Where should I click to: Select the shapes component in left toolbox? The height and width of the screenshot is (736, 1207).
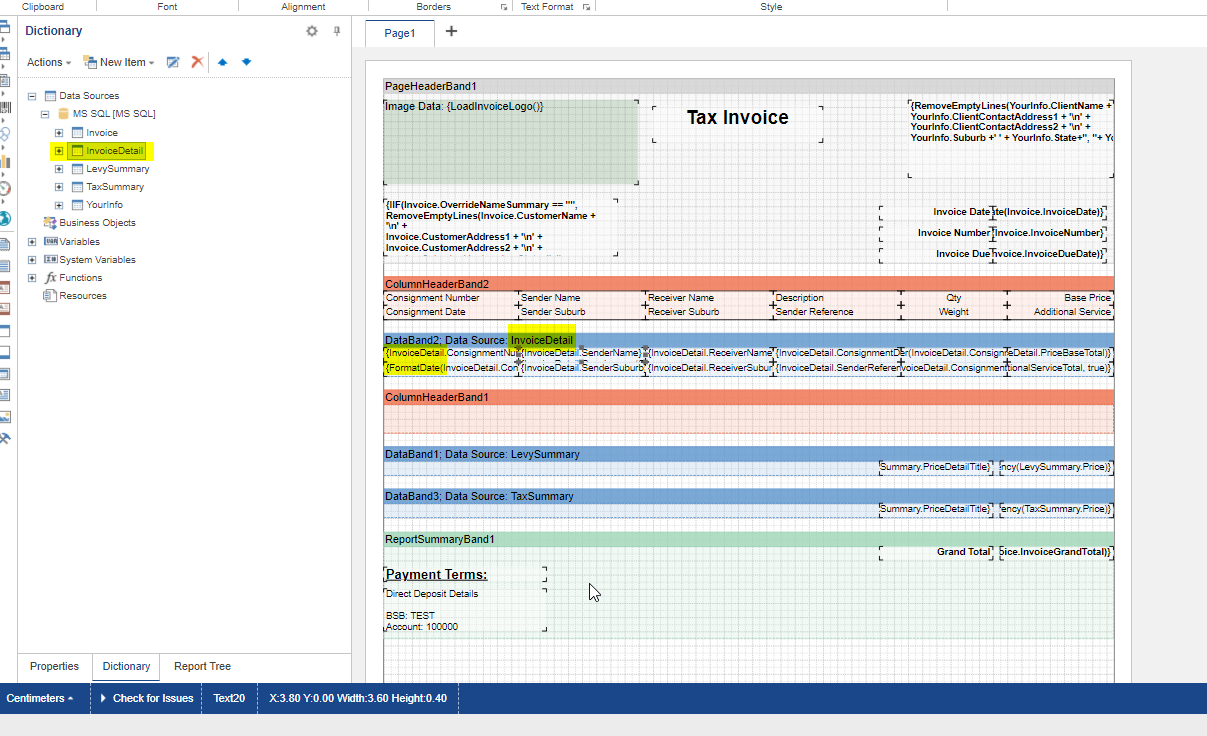tap(5, 133)
